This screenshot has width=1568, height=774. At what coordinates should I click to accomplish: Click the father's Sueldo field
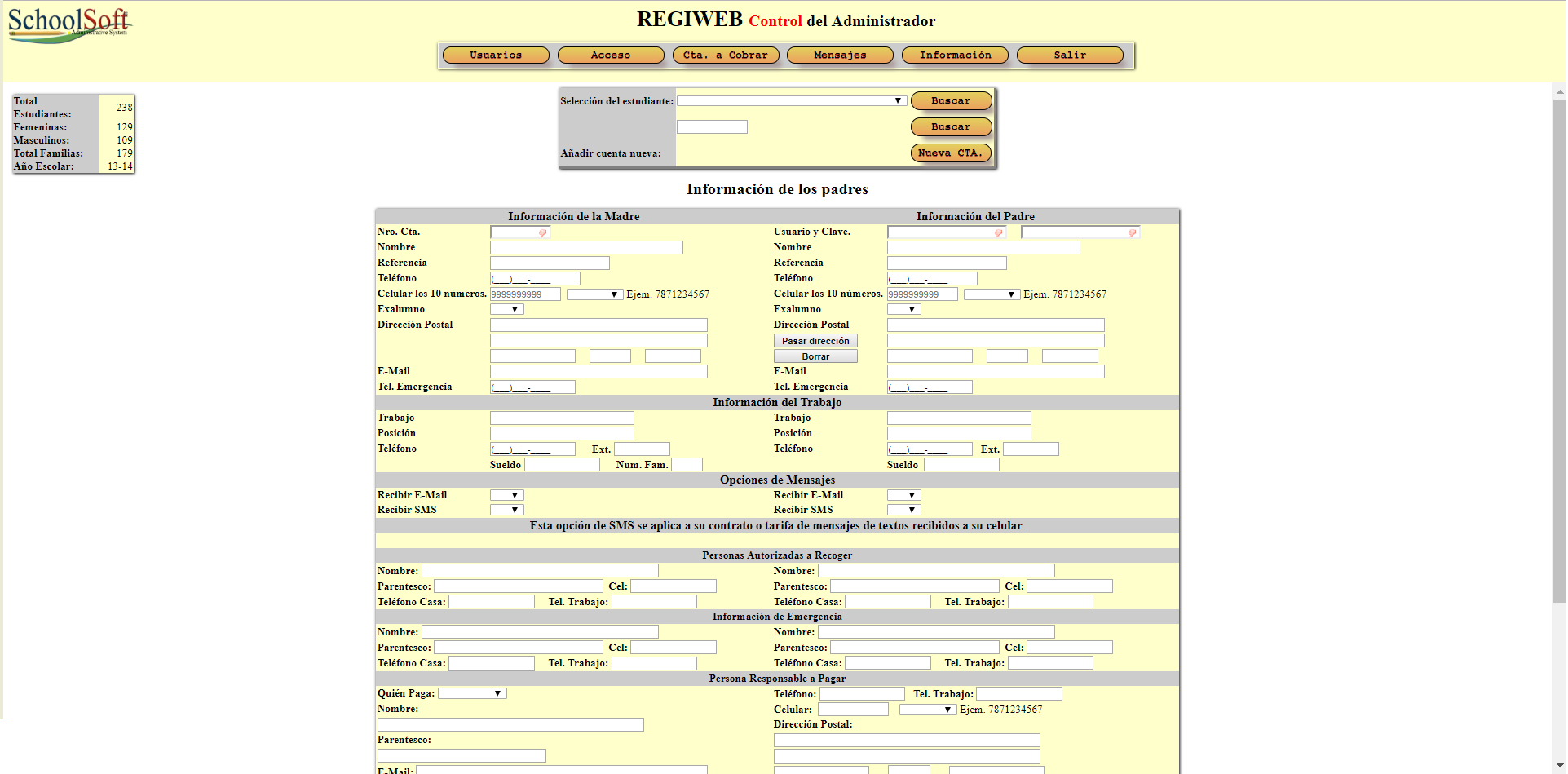[961, 465]
